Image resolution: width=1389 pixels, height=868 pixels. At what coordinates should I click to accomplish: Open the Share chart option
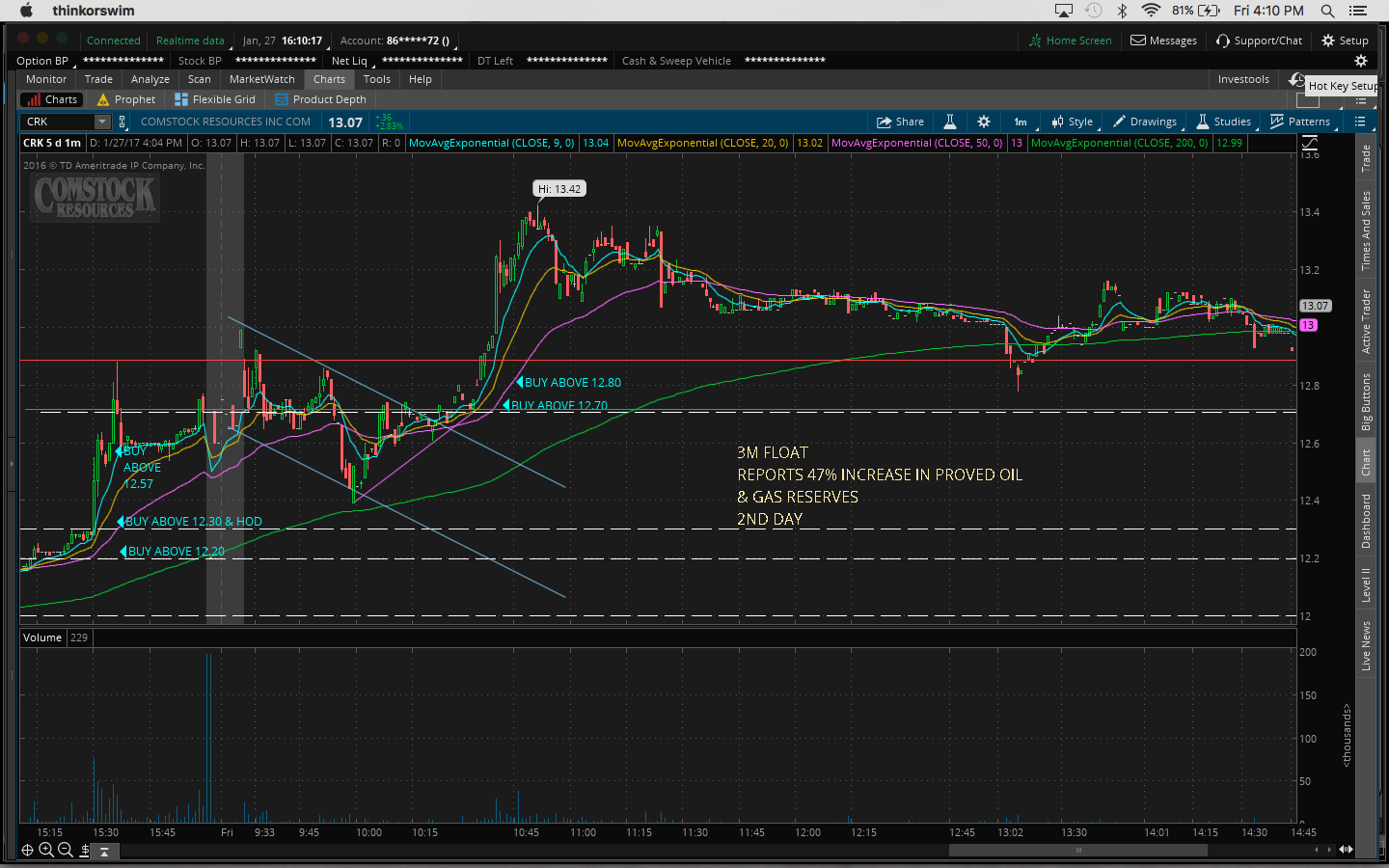pyautogui.click(x=899, y=122)
